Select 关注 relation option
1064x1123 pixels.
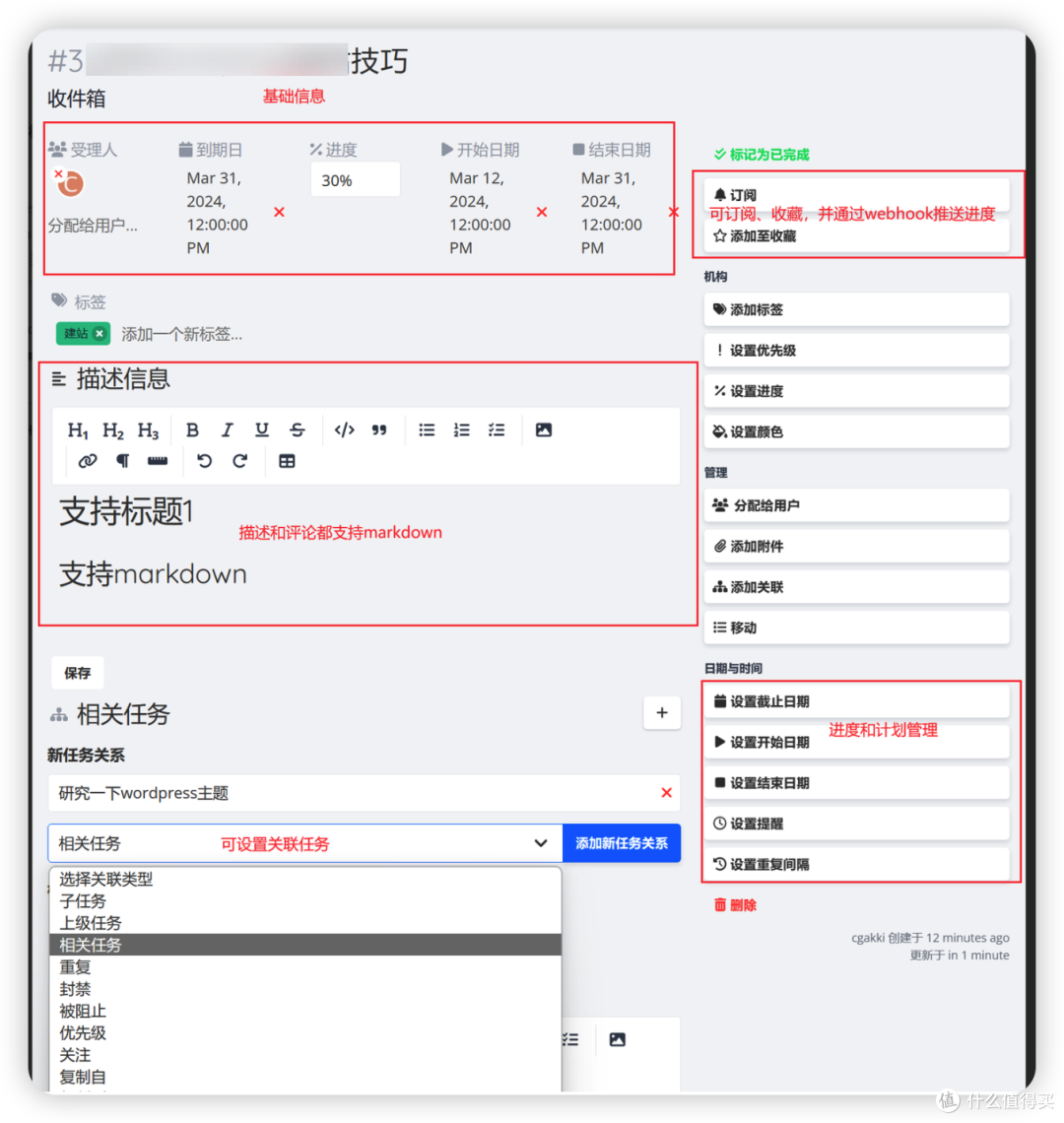[305, 1055]
